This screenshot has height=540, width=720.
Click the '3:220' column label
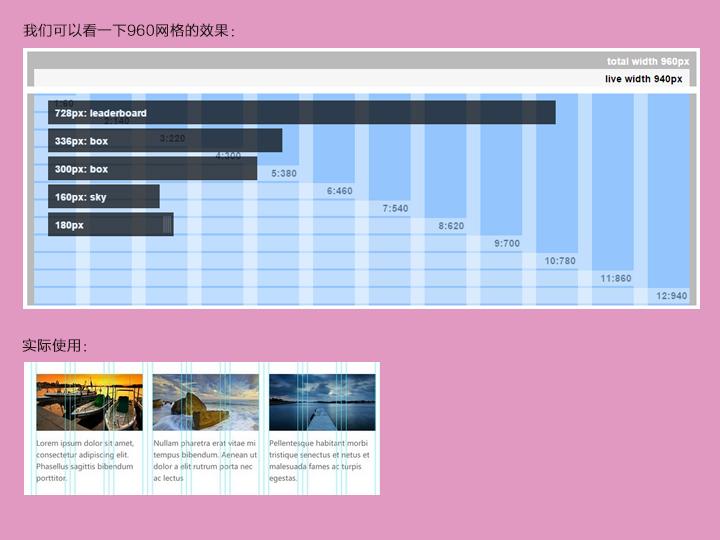click(172, 138)
